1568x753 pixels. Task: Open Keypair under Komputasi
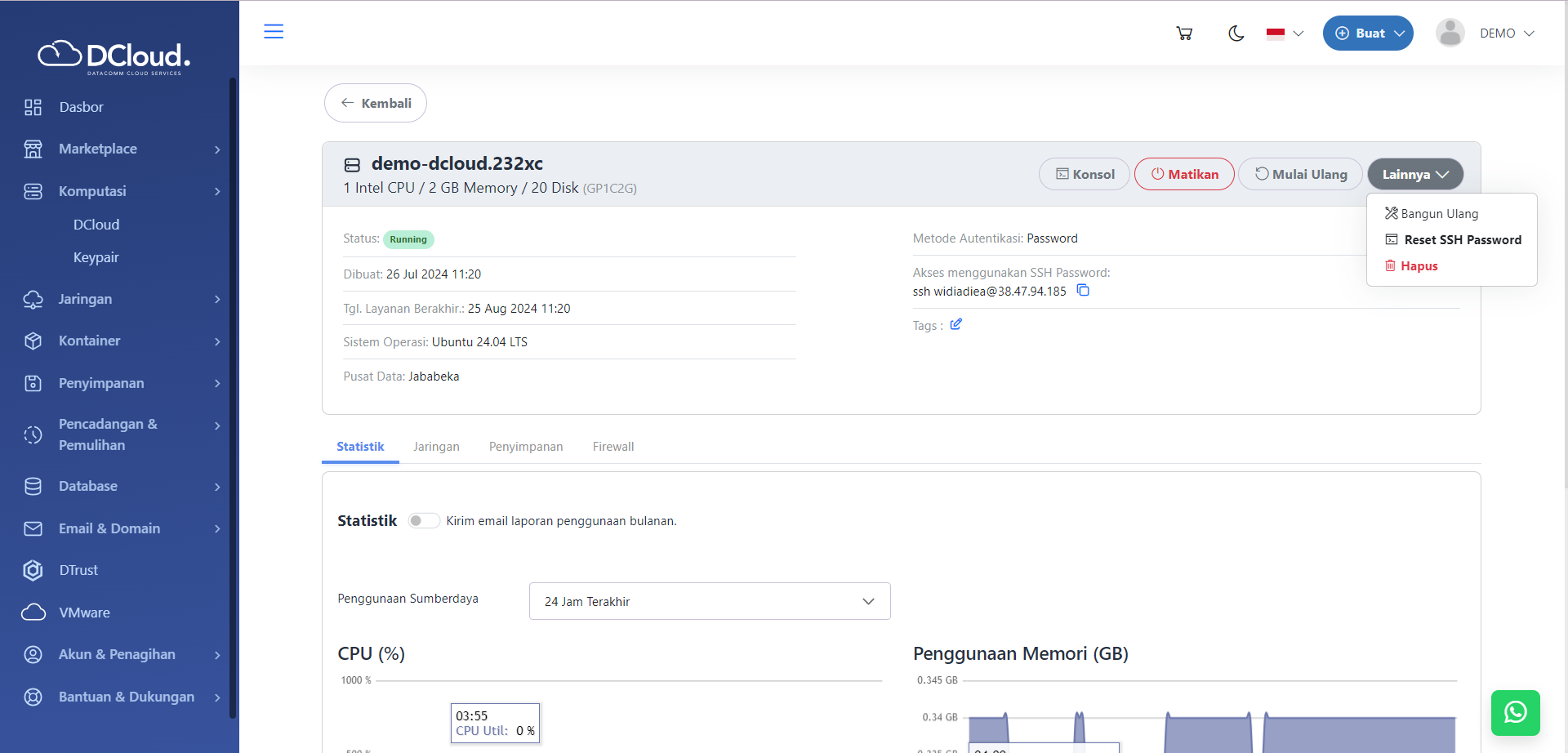[x=96, y=257]
